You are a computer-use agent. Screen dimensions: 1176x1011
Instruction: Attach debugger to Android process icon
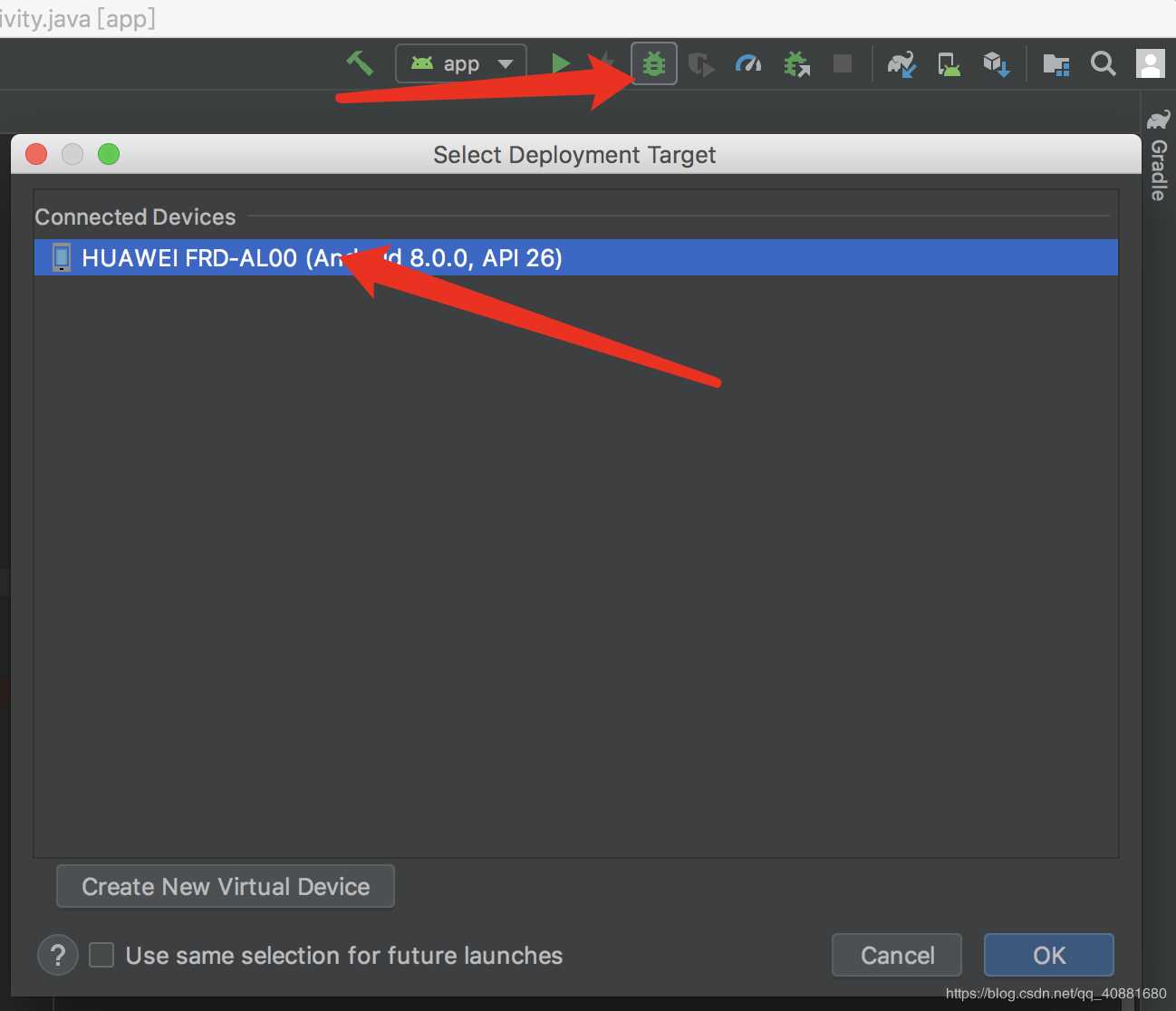797,63
